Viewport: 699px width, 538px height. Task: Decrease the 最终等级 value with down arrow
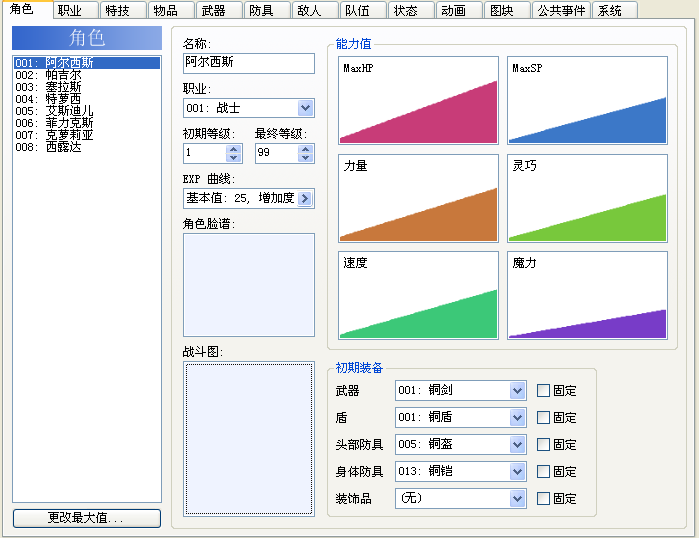[305, 158]
